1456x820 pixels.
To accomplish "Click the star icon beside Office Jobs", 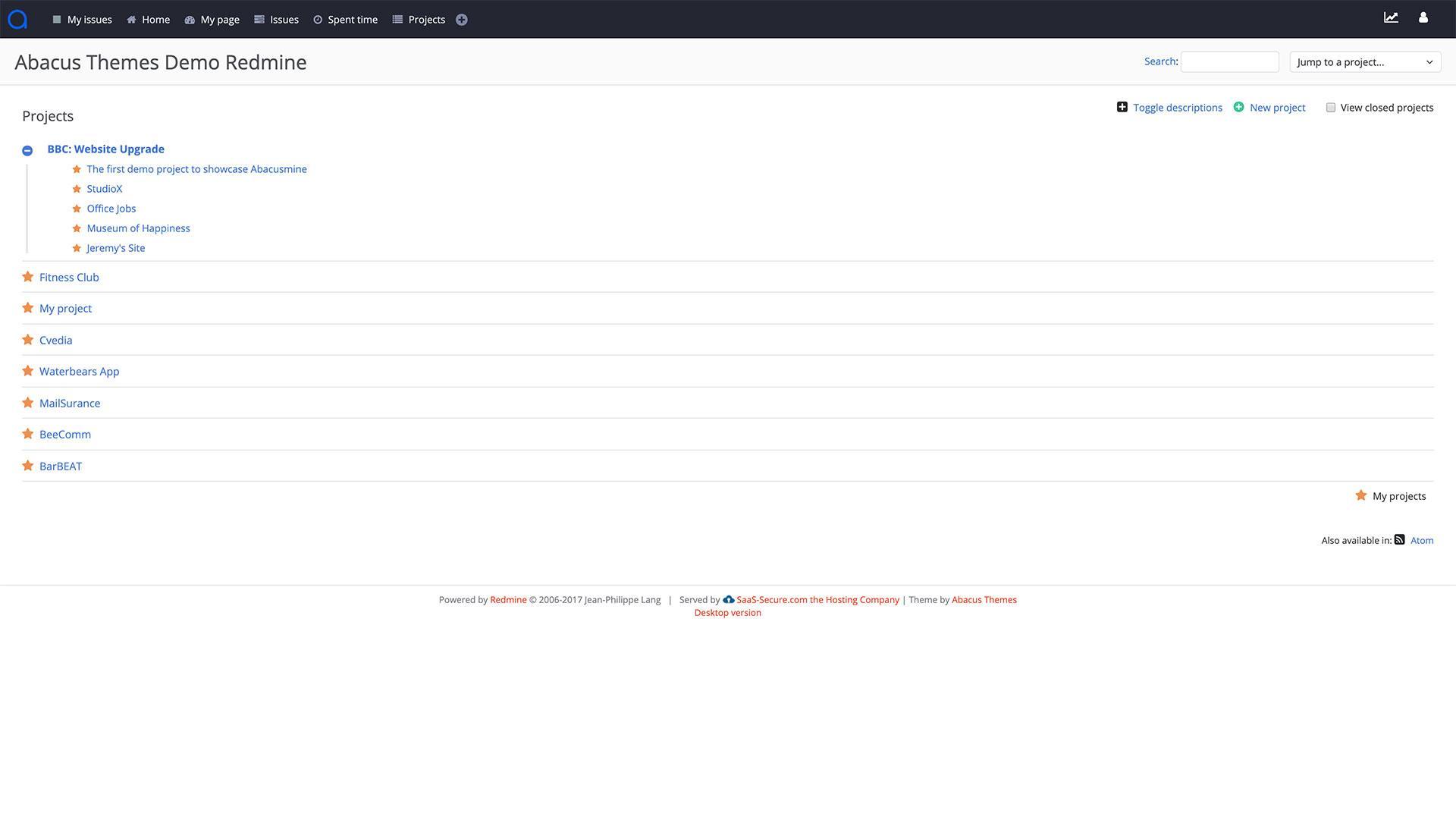I will tap(77, 209).
